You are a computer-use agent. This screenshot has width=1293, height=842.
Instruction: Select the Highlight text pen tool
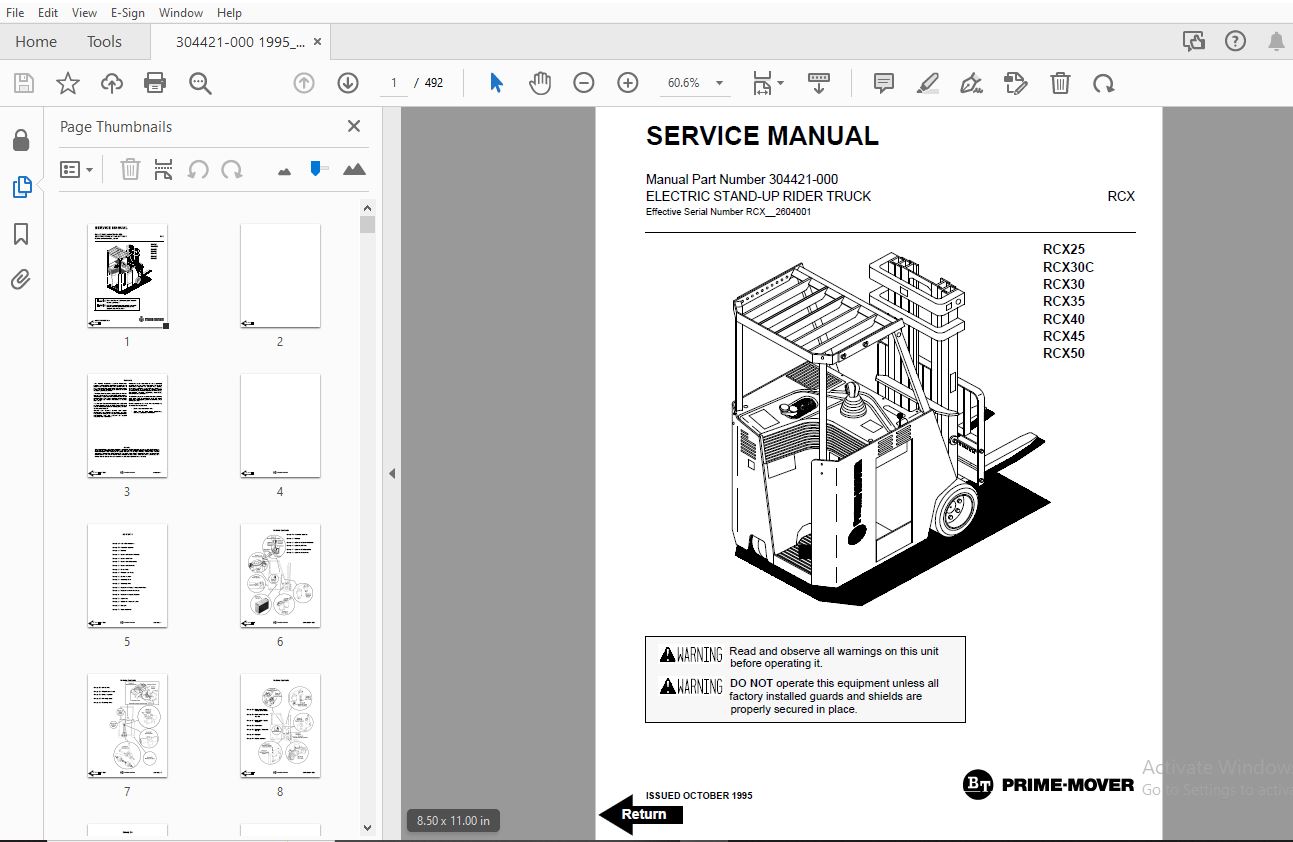[x=928, y=83]
